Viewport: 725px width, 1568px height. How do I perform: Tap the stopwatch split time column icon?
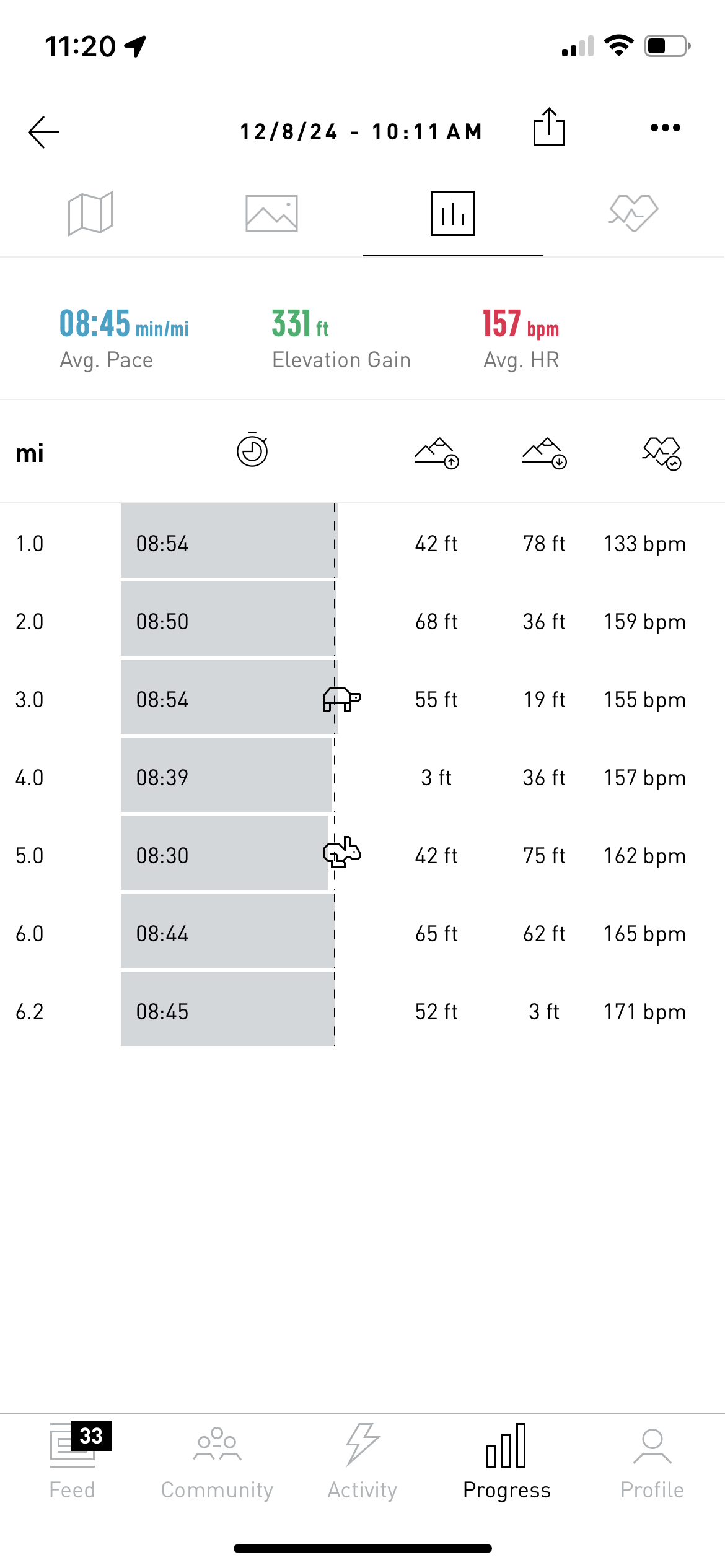click(x=252, y=450)
